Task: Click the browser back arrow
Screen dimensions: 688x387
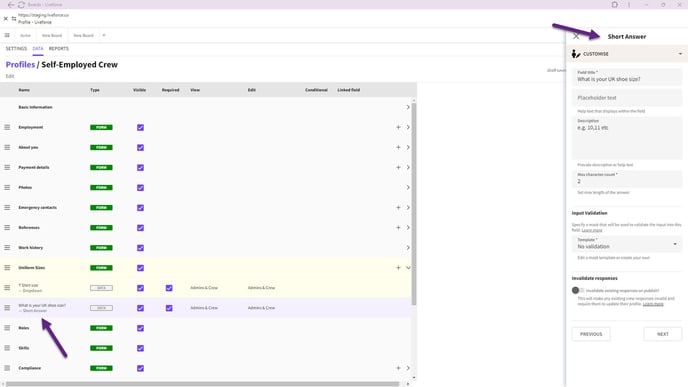Action: coord(11,4)
